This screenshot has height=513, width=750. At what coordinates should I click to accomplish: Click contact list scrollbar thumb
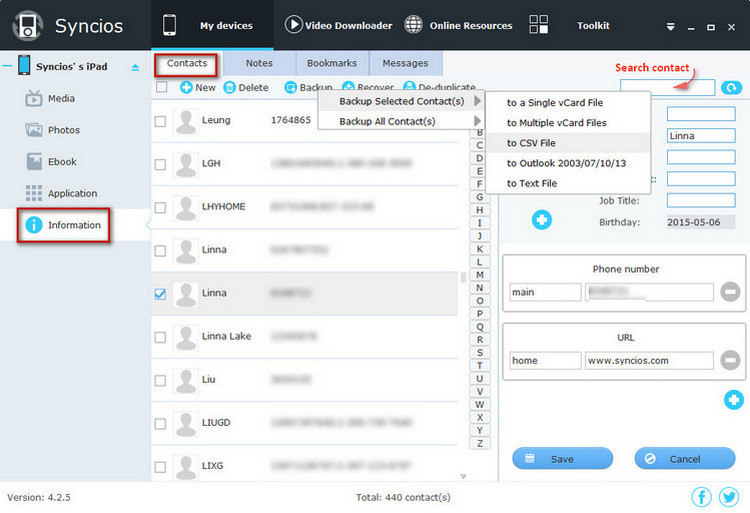click(463, 277)
